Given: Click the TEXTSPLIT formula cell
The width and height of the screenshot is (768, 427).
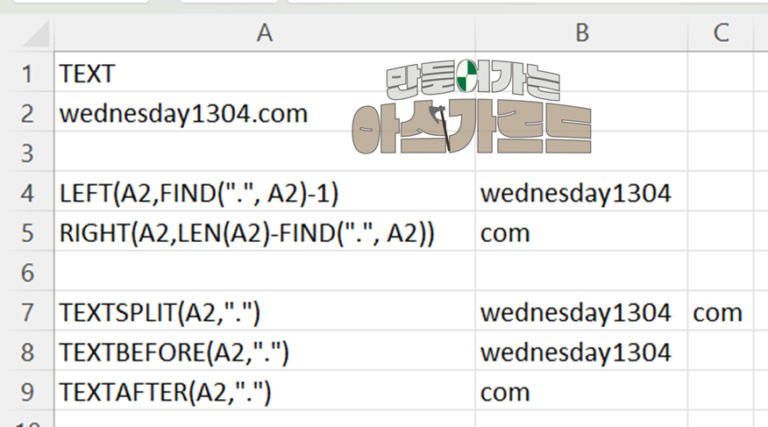Looking at the screenshot, I should point(264,312).
